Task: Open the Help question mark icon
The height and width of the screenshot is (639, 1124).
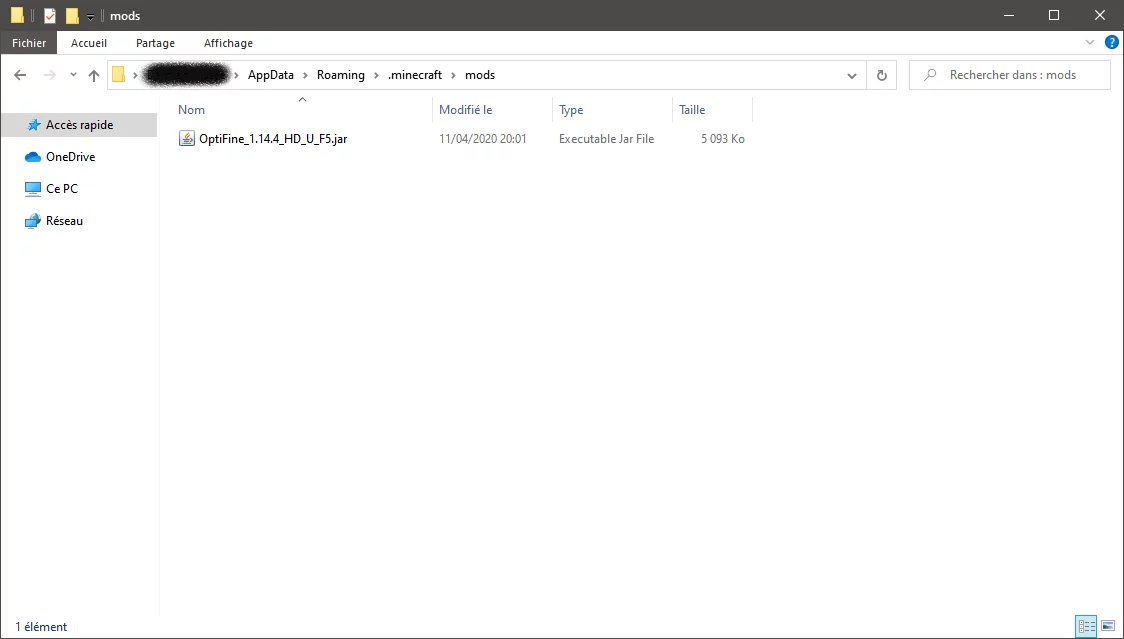Action: pyautogui.click(x=1111, y=43)
